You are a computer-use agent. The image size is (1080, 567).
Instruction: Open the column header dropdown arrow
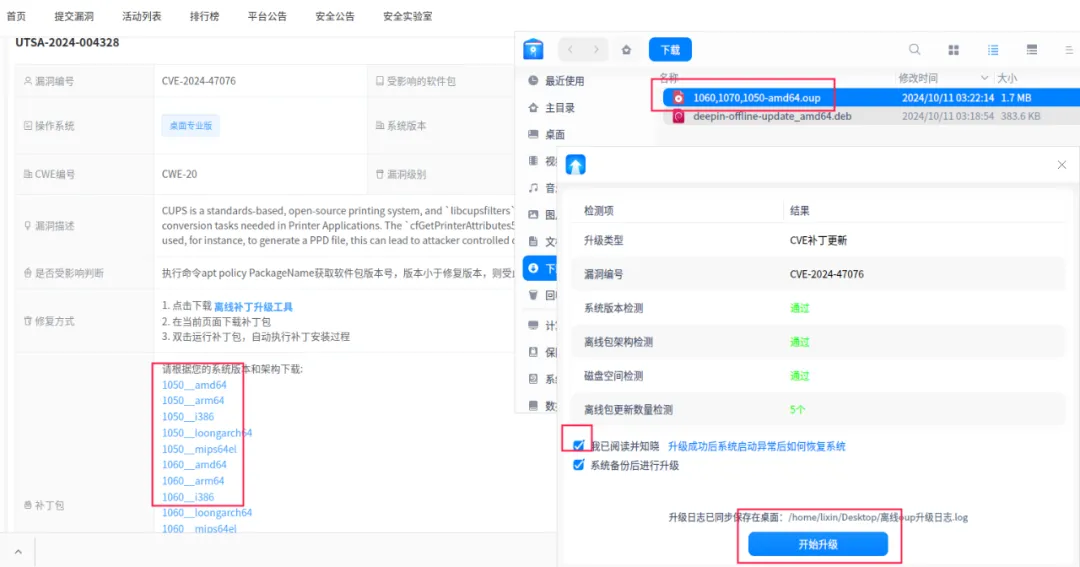pyautogui.click(x=984, y=78)
